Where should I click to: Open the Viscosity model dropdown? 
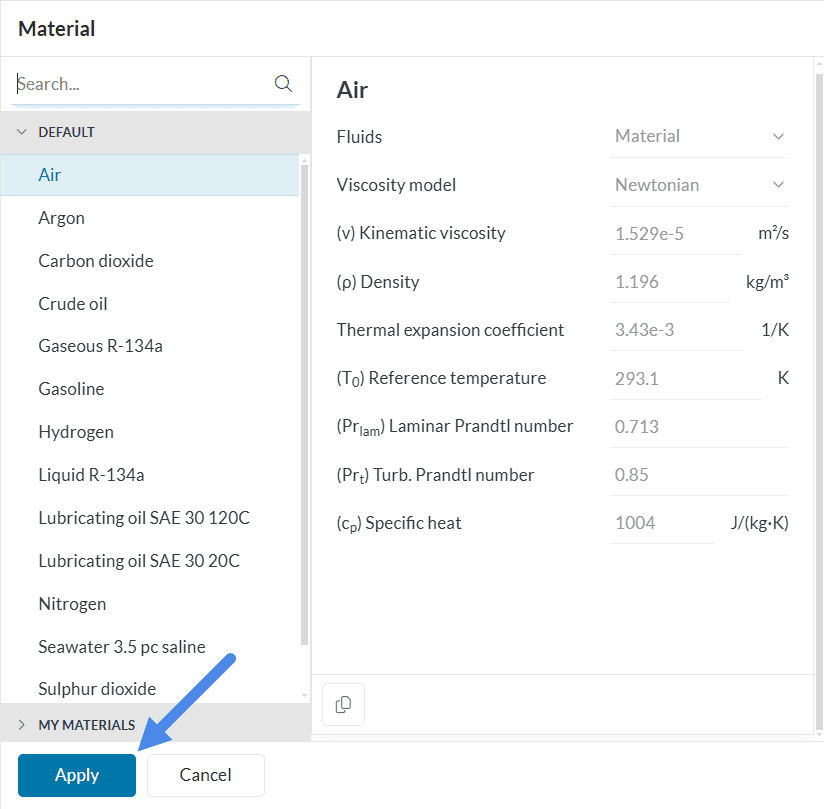pos(700,185)
